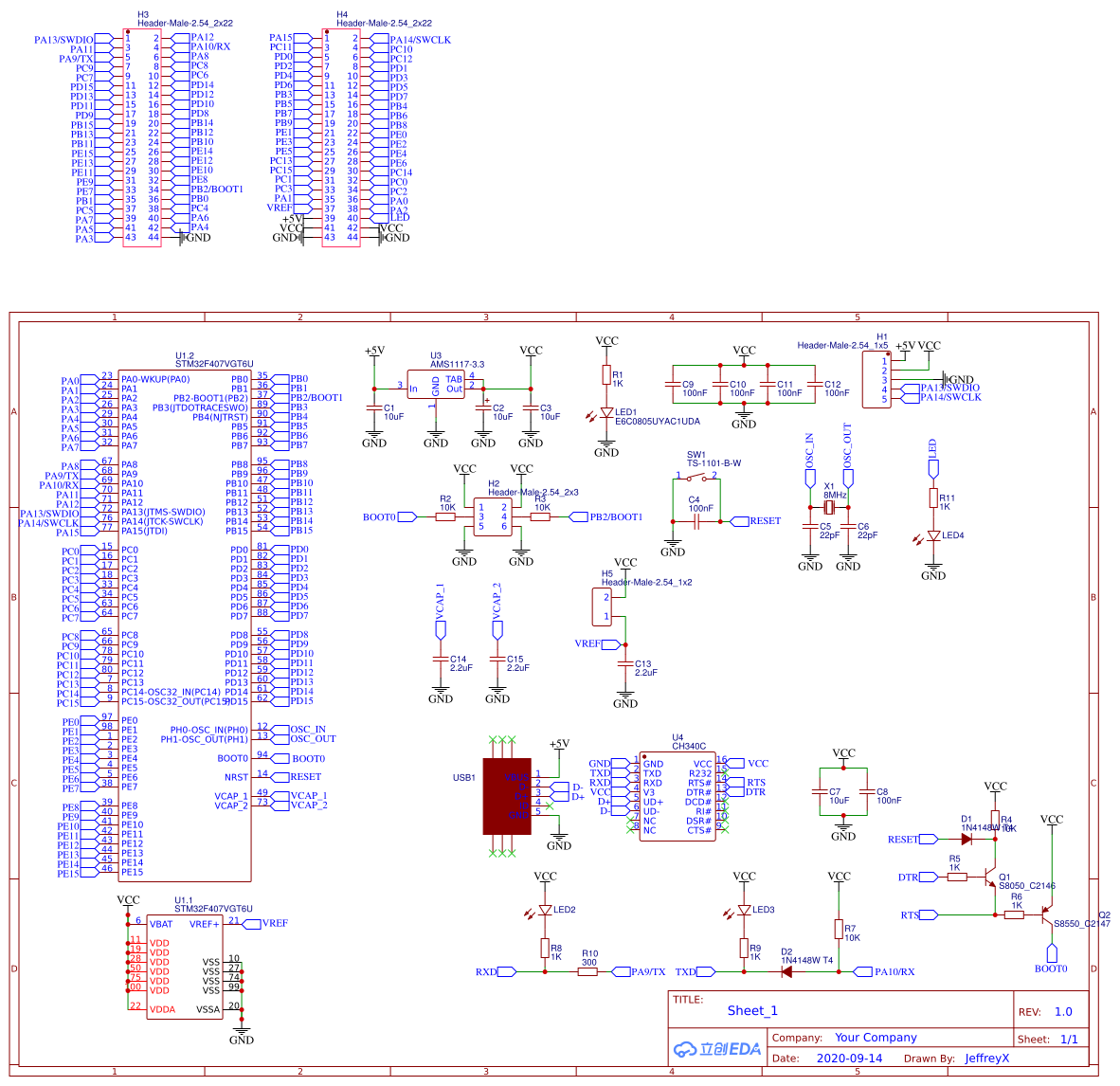
Task: Select the STM32F407VGT6U chip symbol U1.2
Action: [x=187, y=616]
